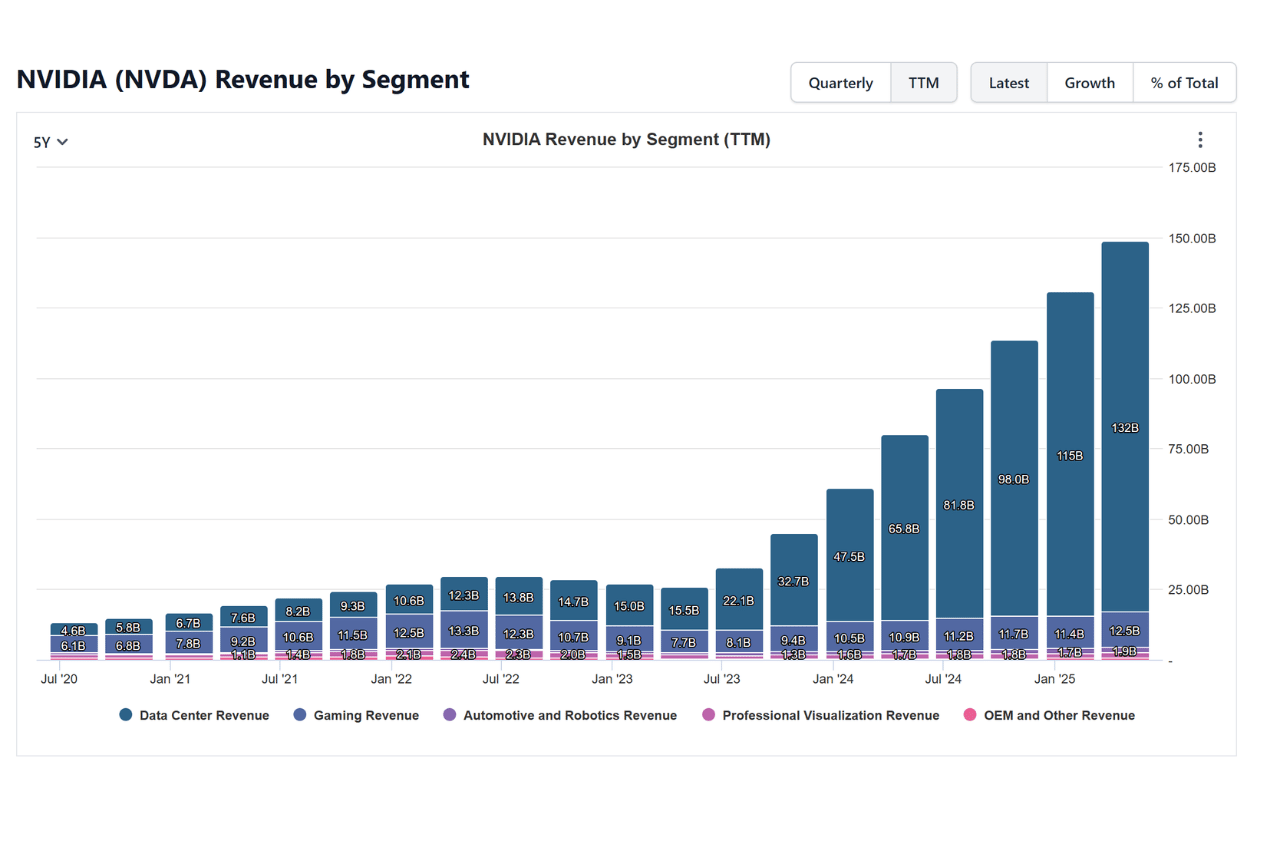Click the page heading NVIDIA (NVDA) Revenue by Segment

click(x=243, y=80)
